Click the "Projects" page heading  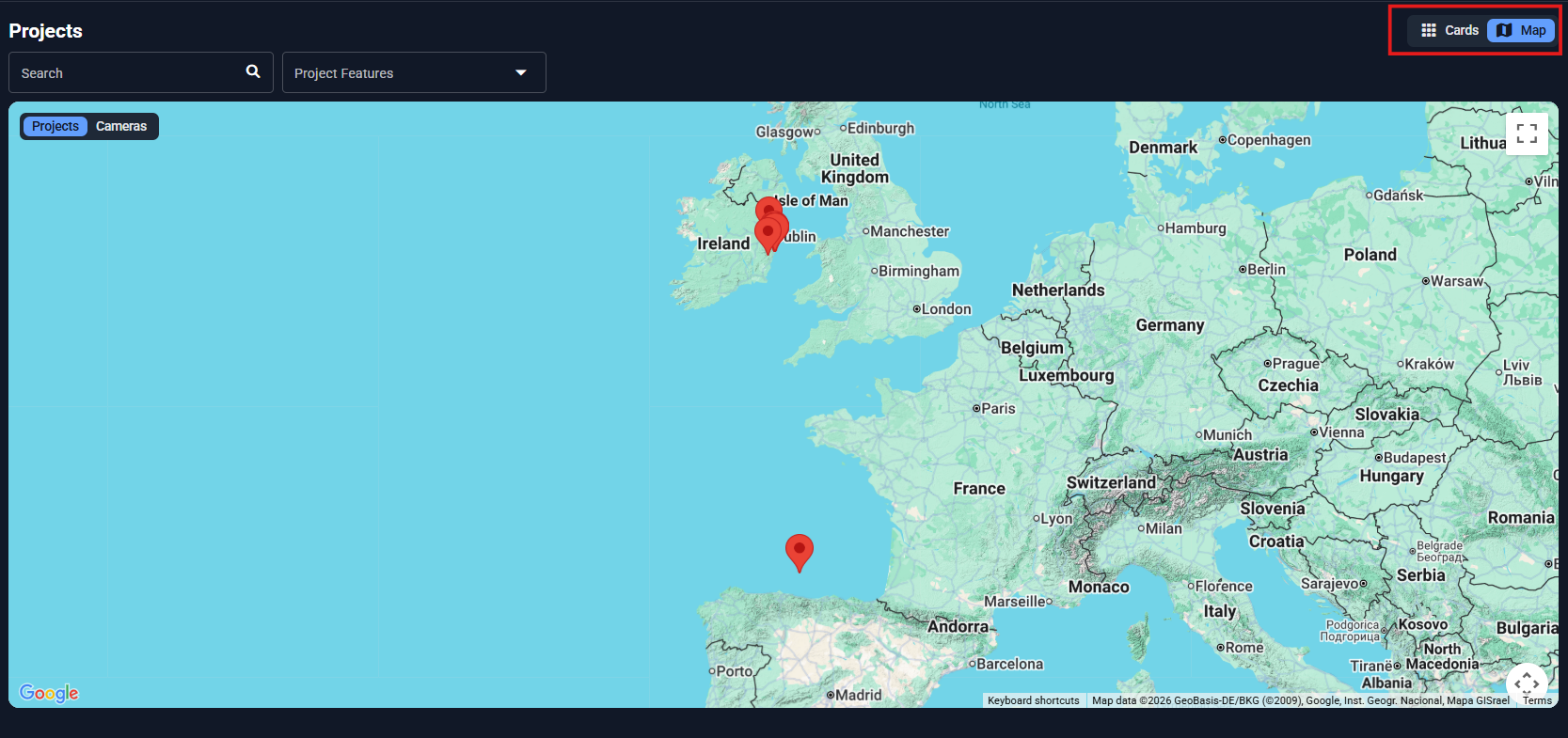[46, 31]
